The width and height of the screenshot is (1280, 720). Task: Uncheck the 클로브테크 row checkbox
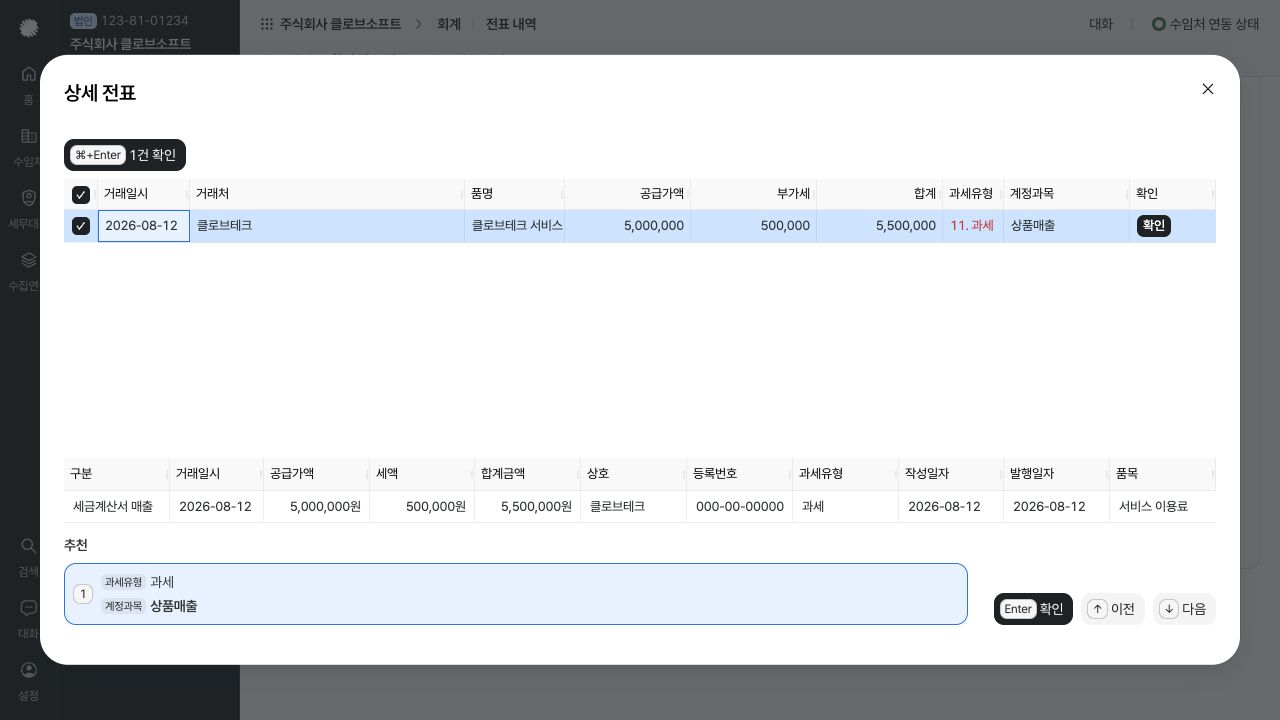(x=81, y=226)
